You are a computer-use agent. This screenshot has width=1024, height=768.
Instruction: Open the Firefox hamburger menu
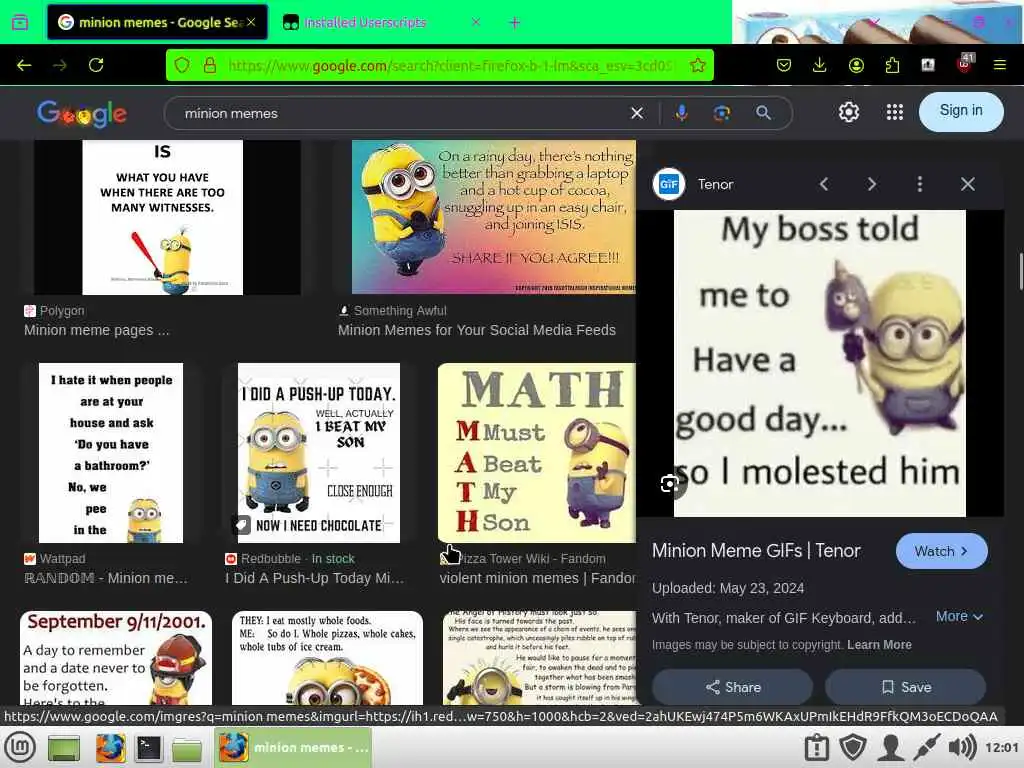click(1000, 65)
